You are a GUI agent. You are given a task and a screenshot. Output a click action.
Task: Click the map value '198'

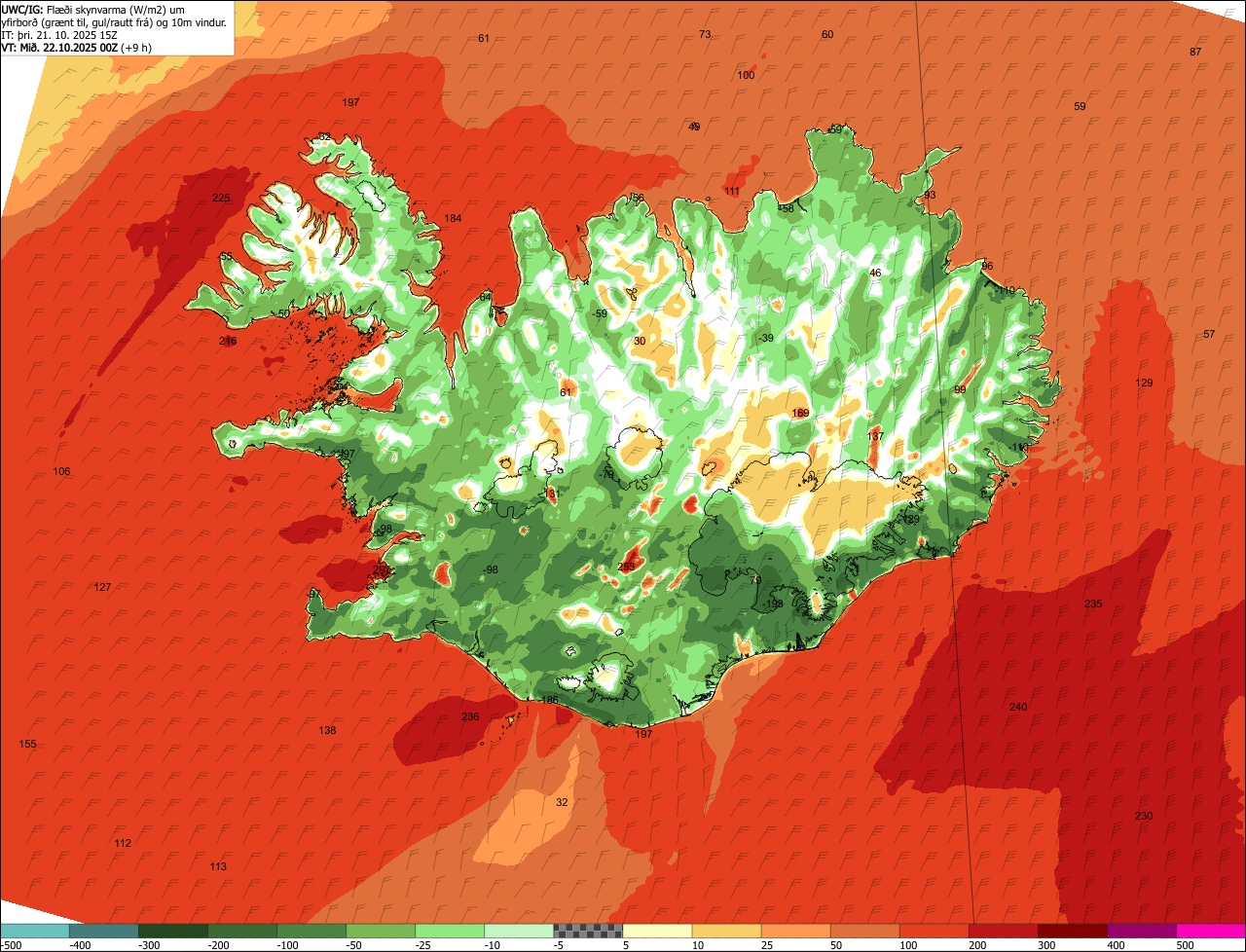(774, 604)
